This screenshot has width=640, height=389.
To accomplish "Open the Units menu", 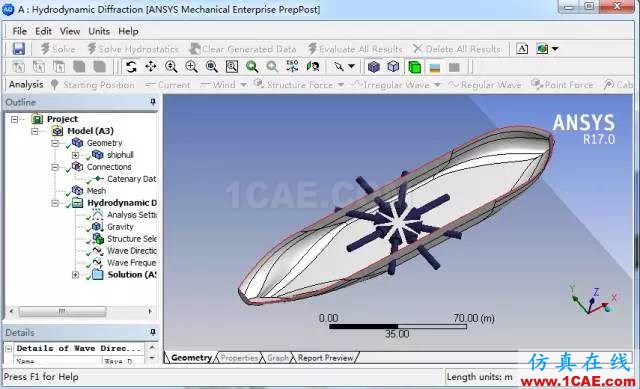I will [x=99, y=31].
